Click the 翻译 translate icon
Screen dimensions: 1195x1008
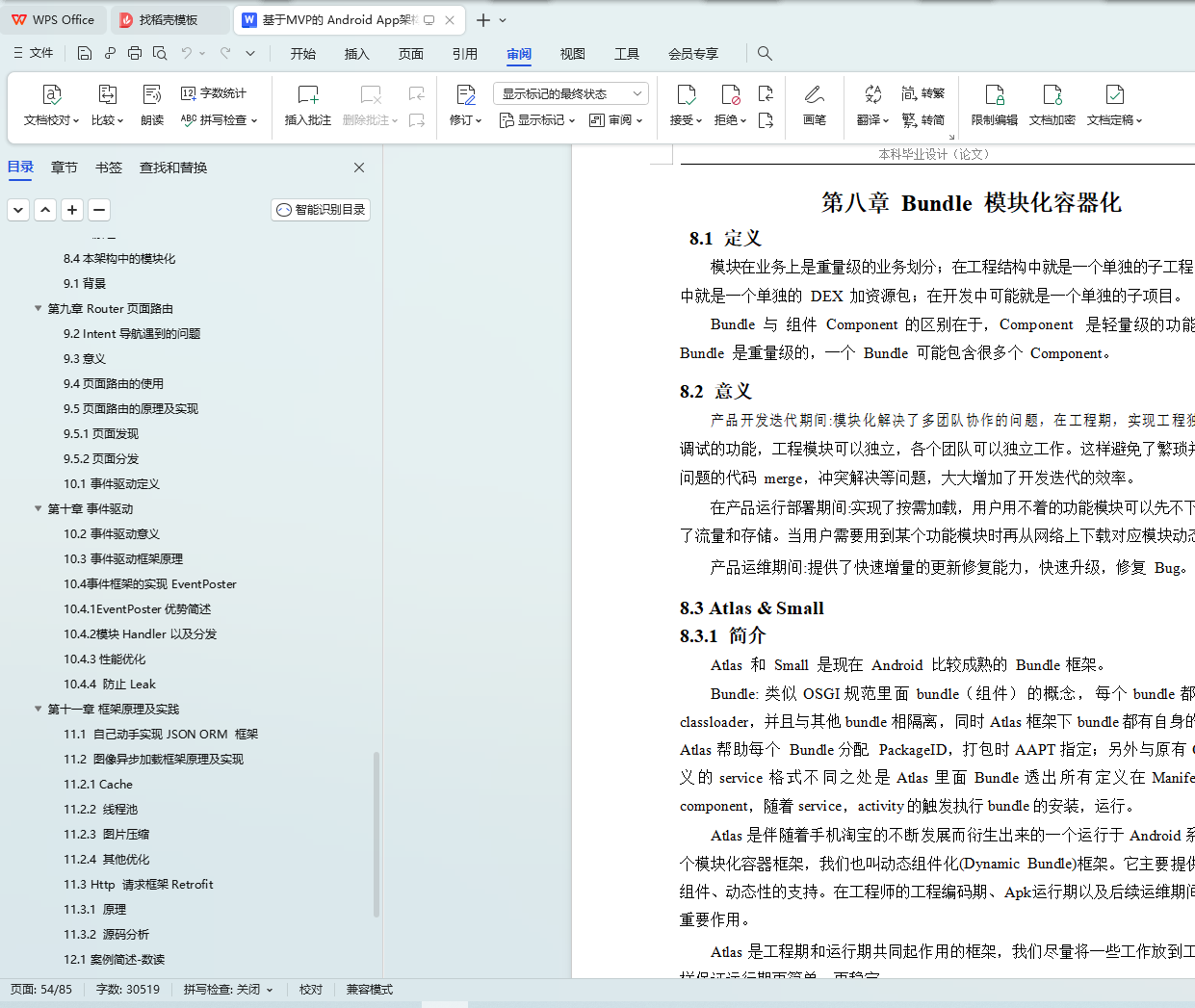[873, 94]
